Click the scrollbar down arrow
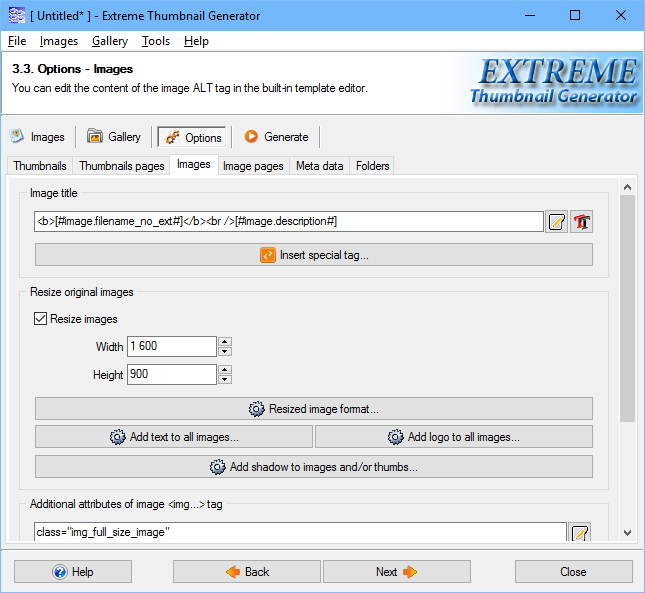Viewport: 645px width, 593px height. (627, 533)
